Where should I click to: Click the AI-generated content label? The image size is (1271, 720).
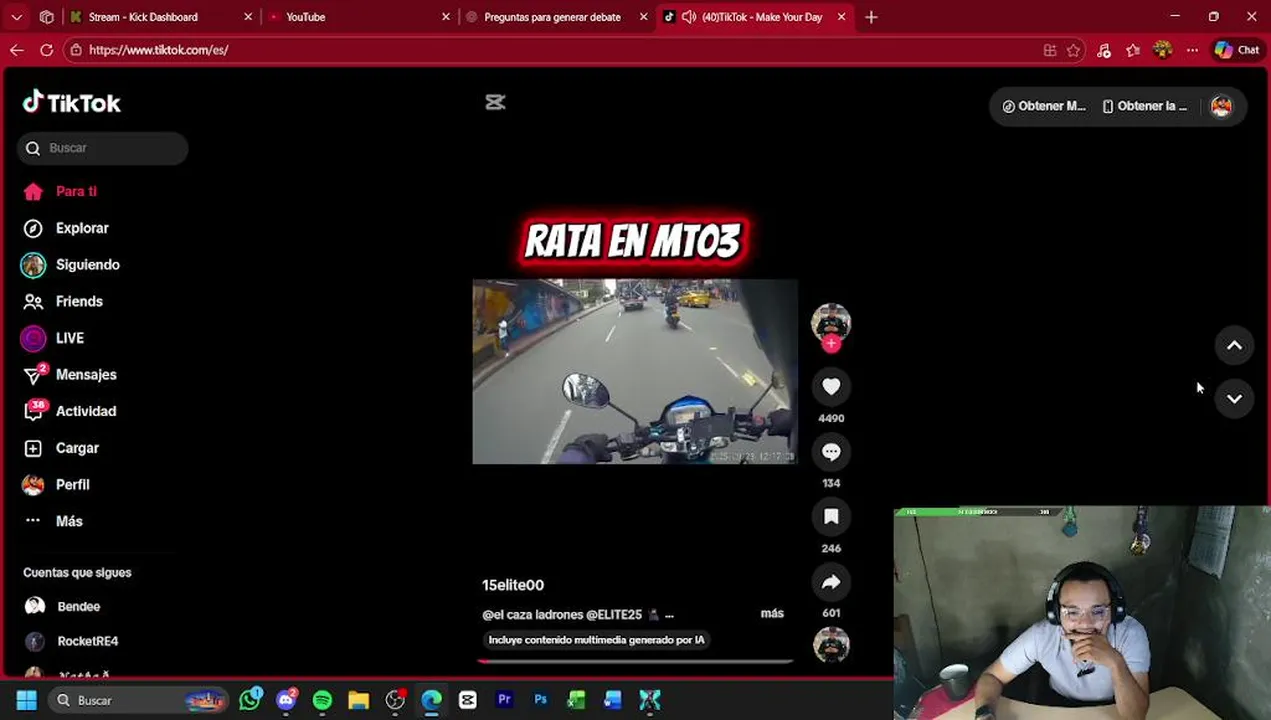[x=597, y=640]
